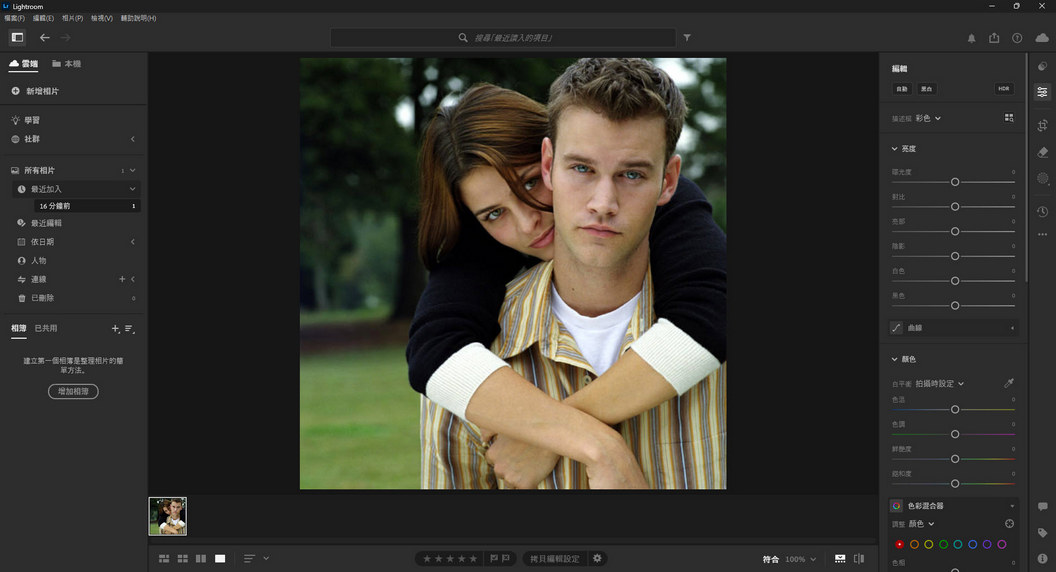Toggle the left panel visibility button
Viewport: 1056px width, 572px height.
17,37
